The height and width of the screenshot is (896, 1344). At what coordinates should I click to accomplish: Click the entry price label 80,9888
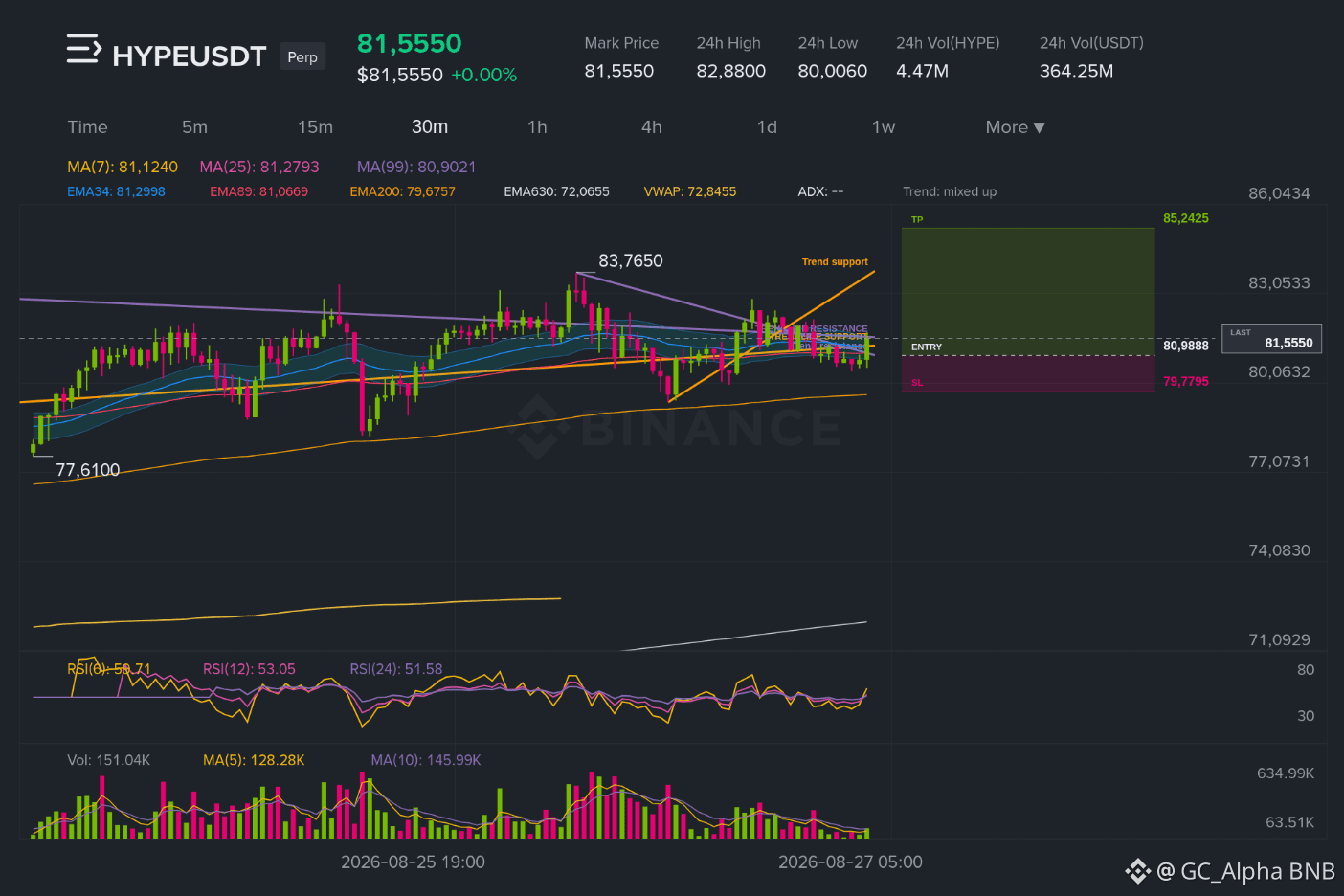pyautogui.click(x=1185, y=346)
